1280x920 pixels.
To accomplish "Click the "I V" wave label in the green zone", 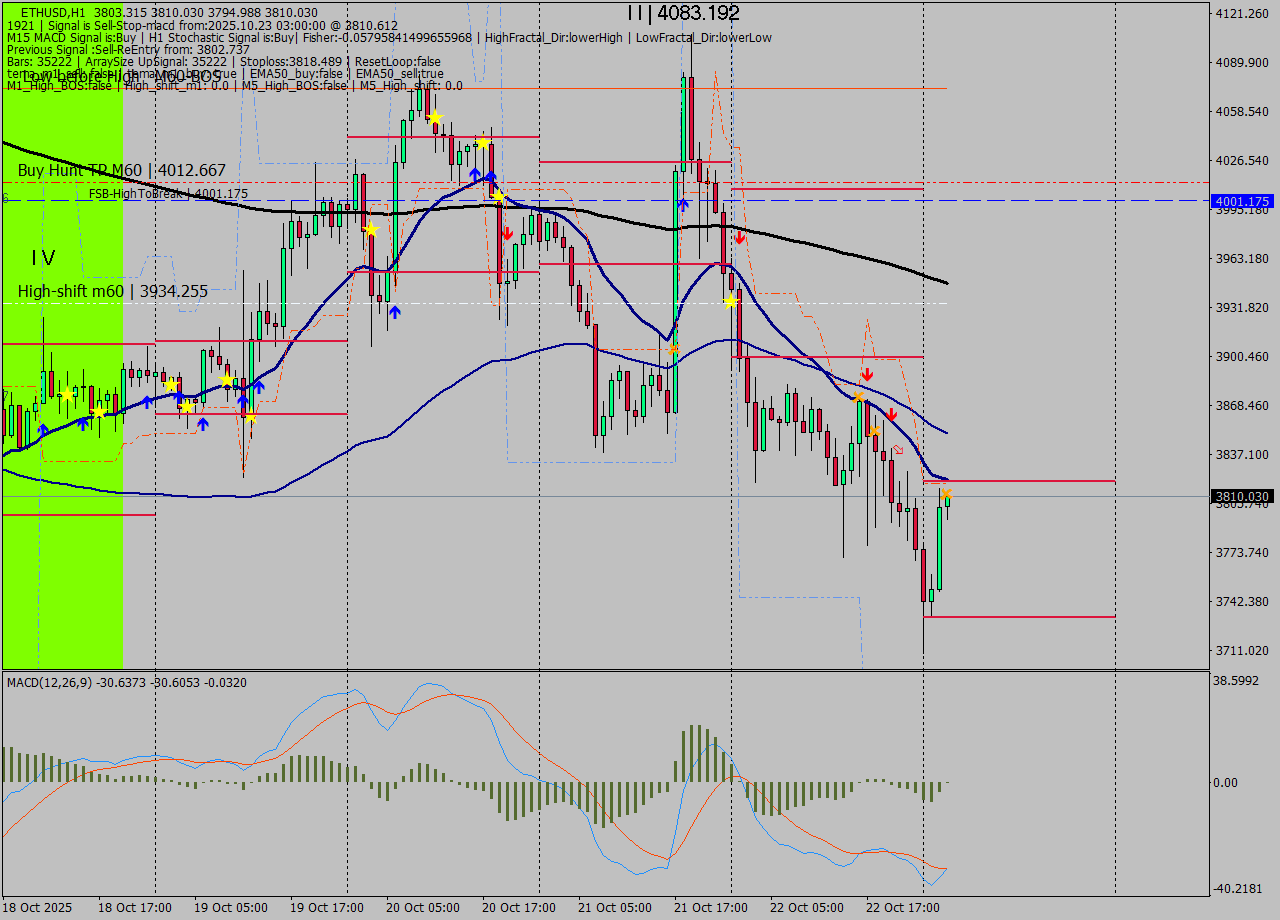I will pyautogui.click(x=43, y=258).
